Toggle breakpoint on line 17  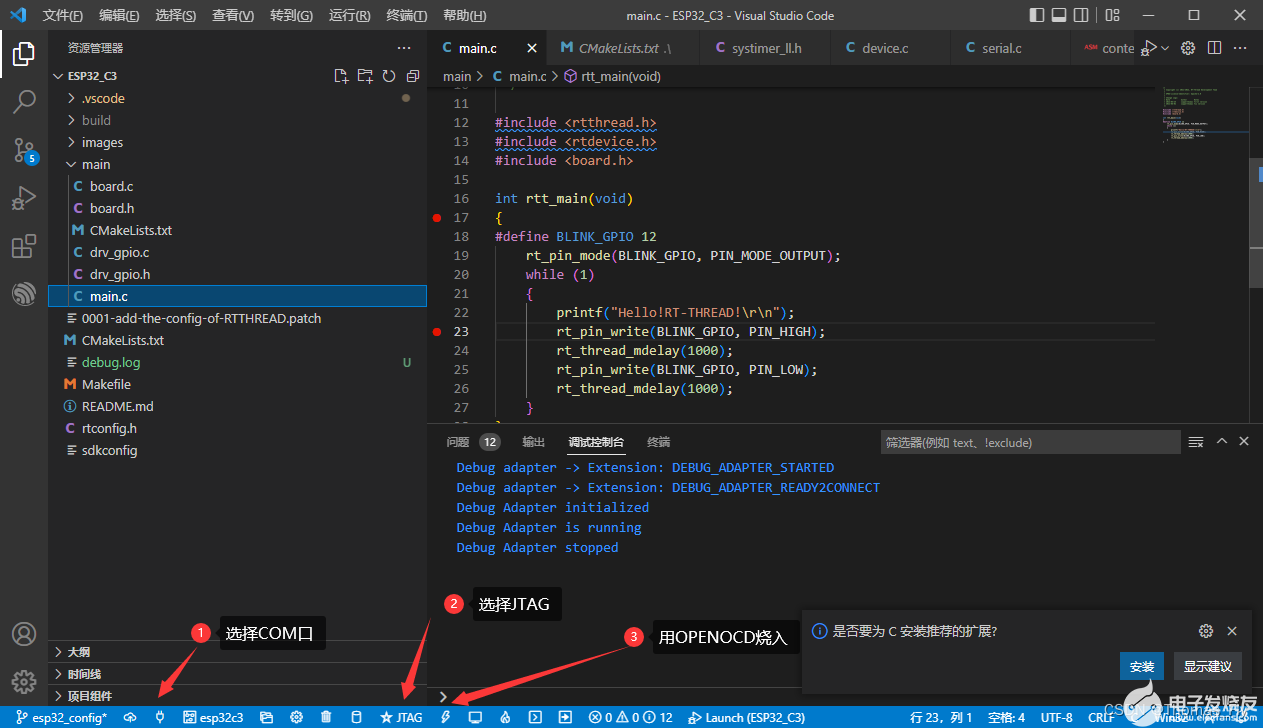[436, 217]
